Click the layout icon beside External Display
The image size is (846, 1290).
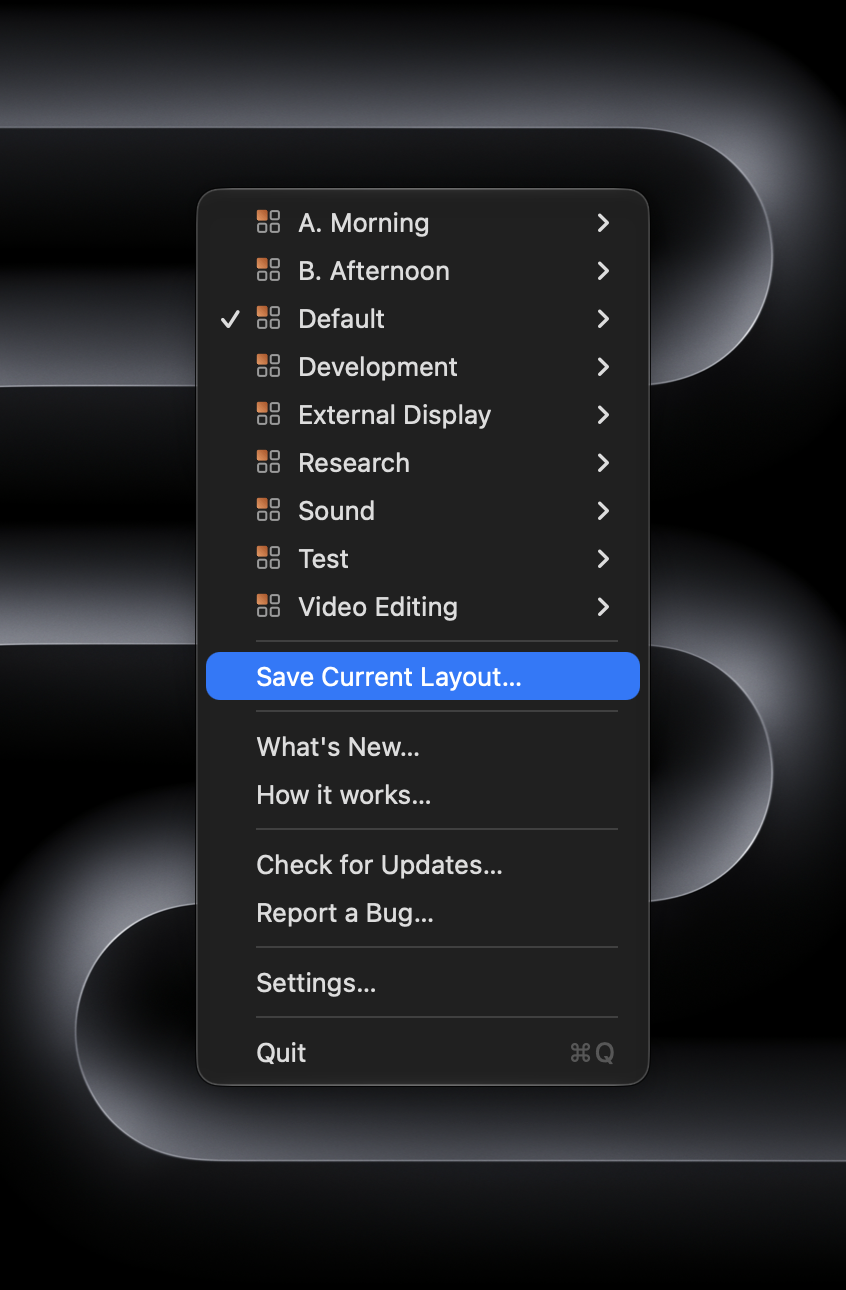pyautogui.click(x=268, y=414)
